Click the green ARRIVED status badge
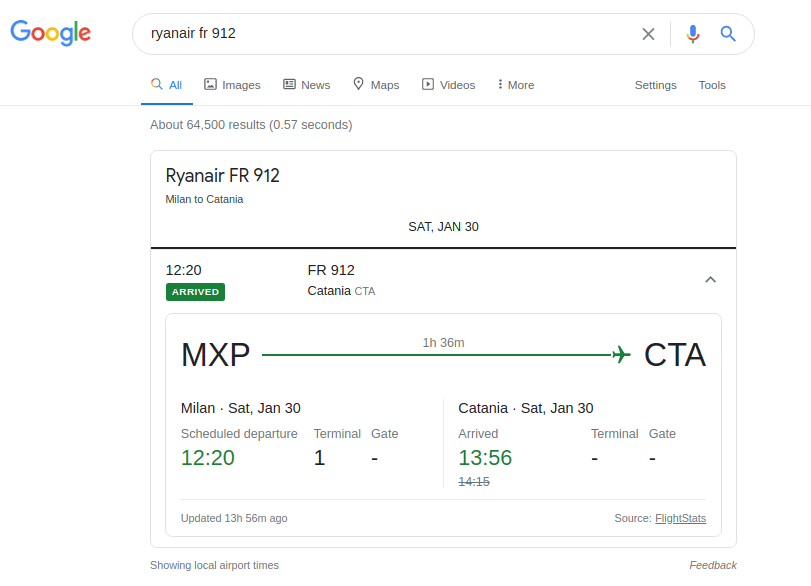 point(196,292)
